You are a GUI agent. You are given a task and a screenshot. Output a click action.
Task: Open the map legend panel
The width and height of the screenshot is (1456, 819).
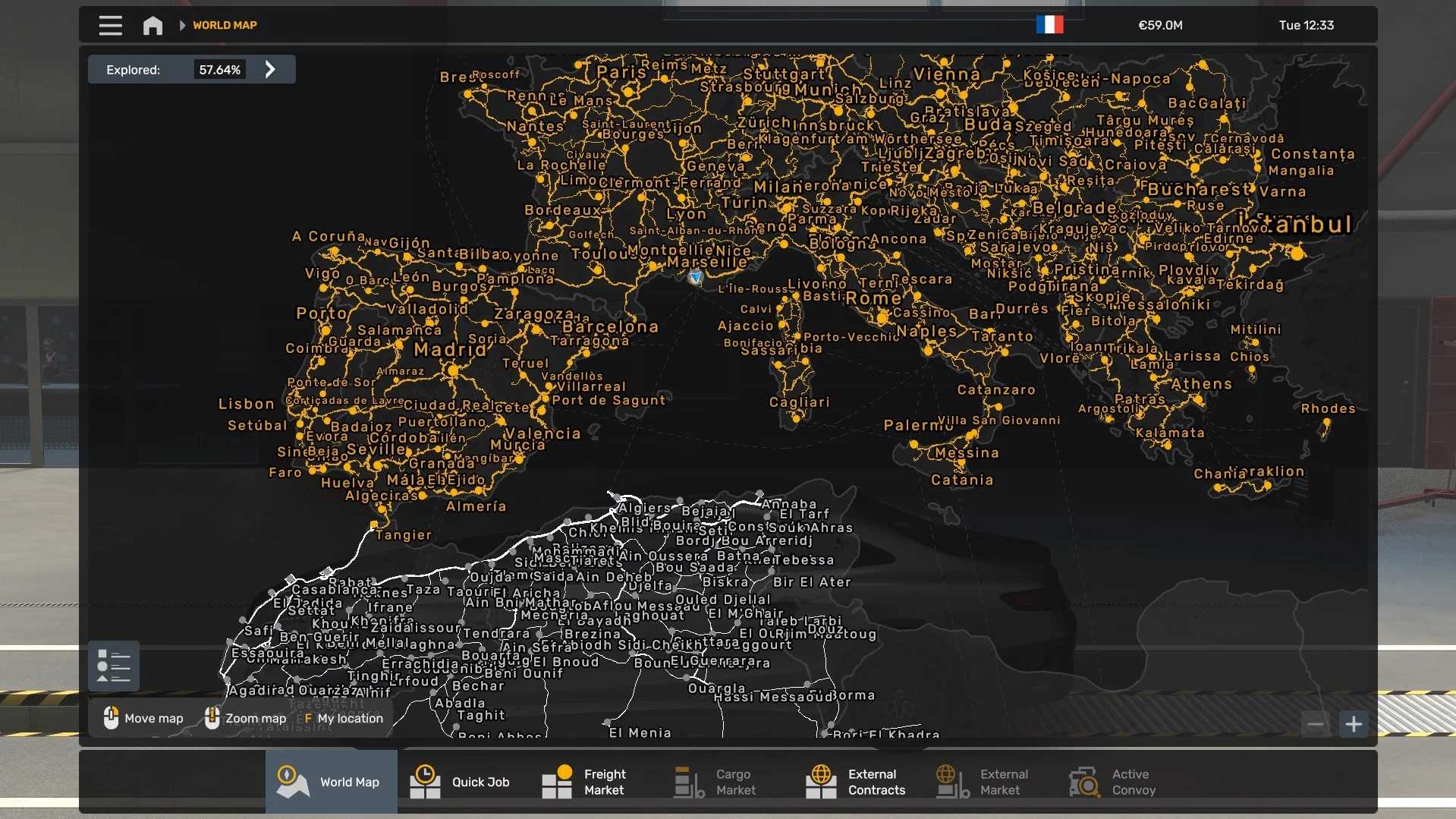[114, 666]
